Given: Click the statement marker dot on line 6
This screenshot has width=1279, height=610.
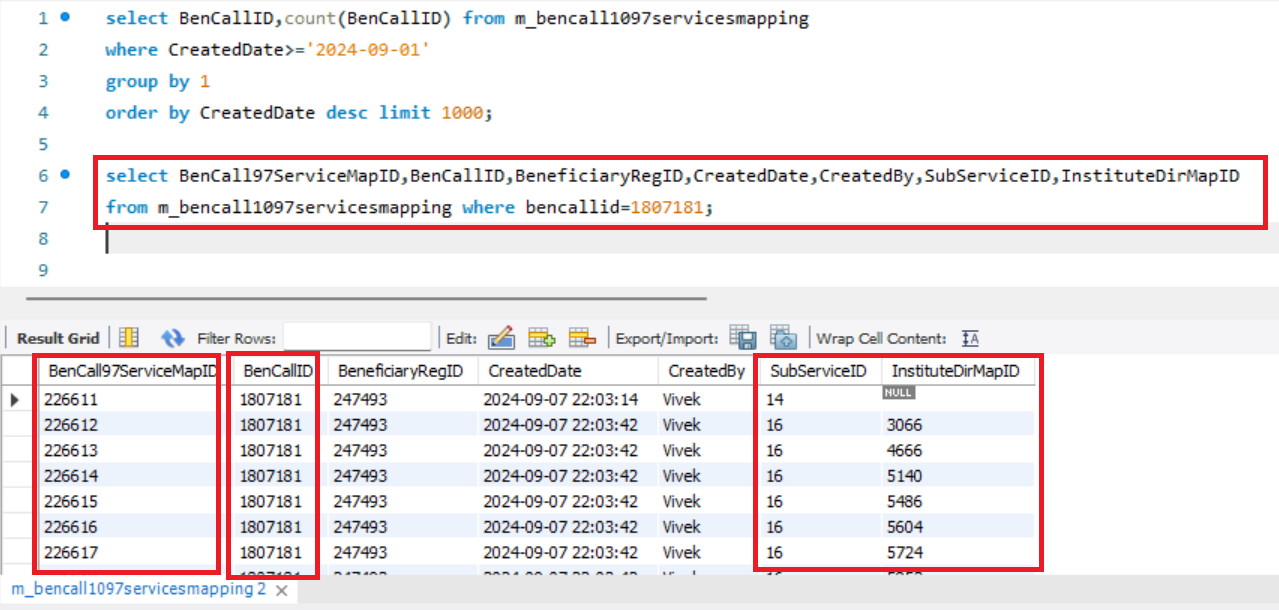Looking at the screenshot, I should click(x=66, y=176).
